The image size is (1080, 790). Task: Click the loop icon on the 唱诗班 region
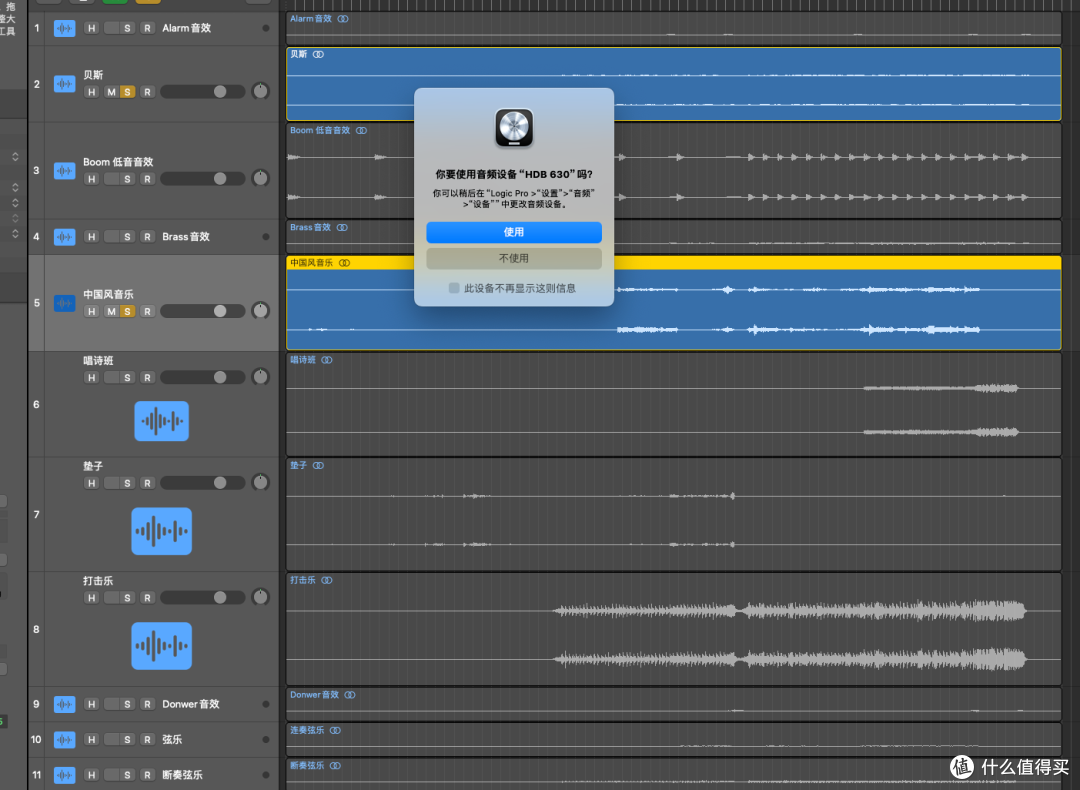point(326,360)
